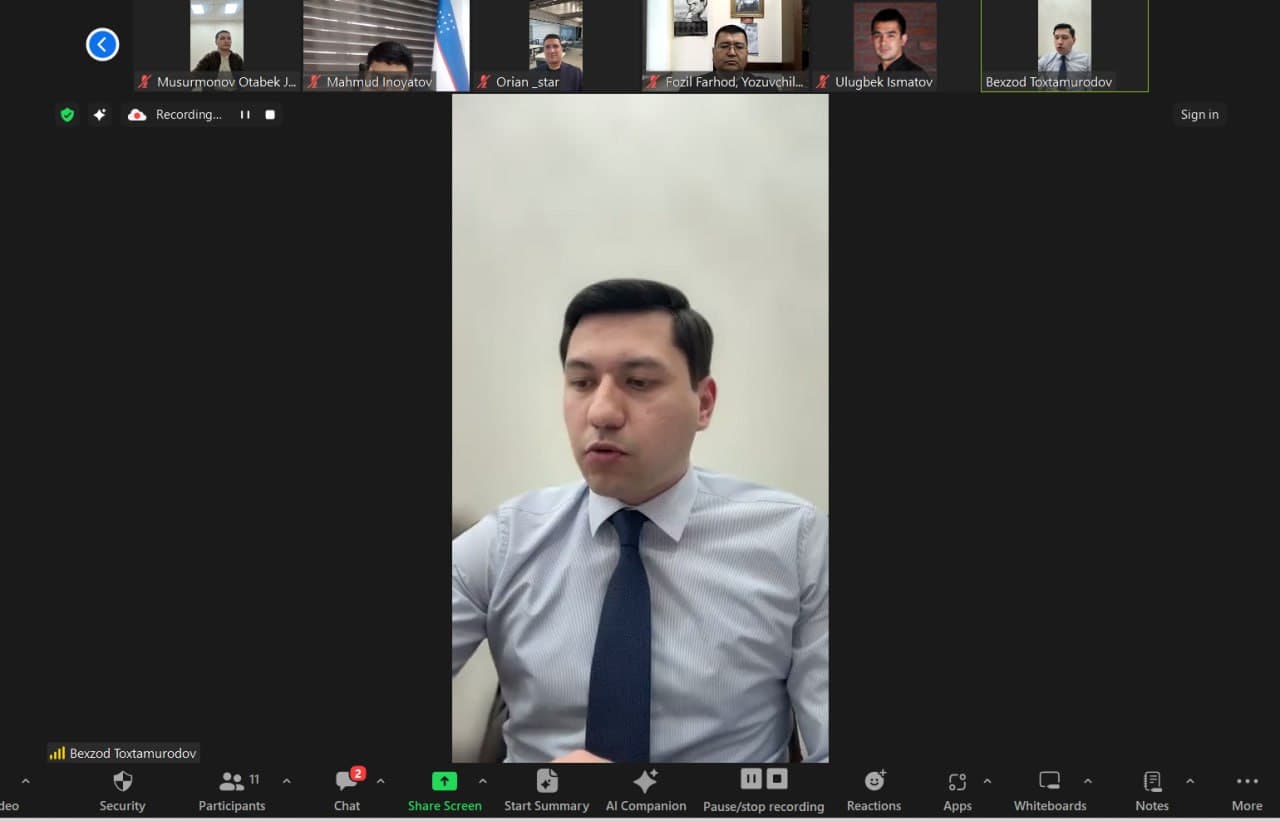This screenshot has width=1280, height=821.
Task: Open the Participants panel
Action: (232, 789)
